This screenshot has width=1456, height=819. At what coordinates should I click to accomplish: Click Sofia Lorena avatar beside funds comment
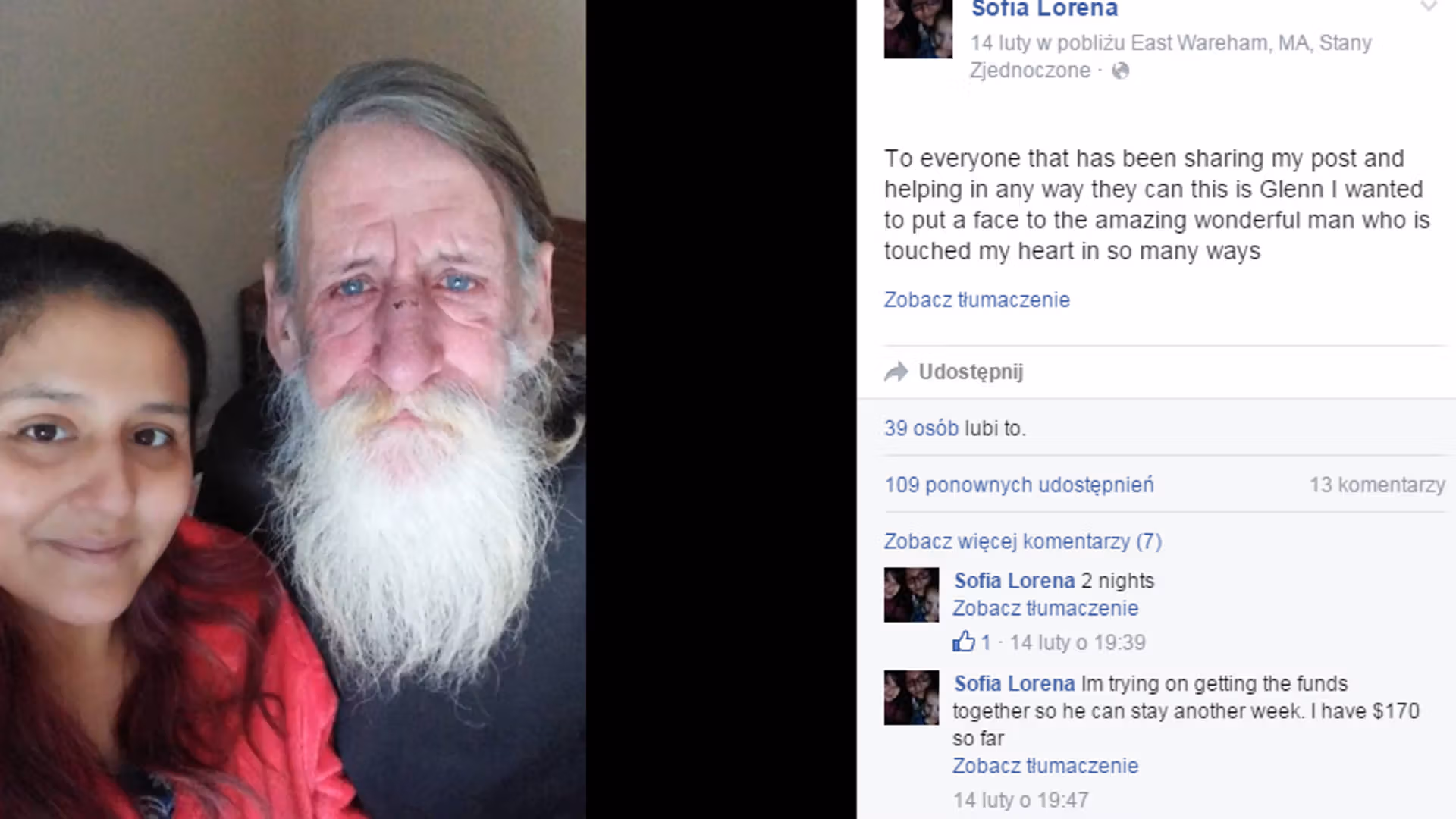coord(911,698)
